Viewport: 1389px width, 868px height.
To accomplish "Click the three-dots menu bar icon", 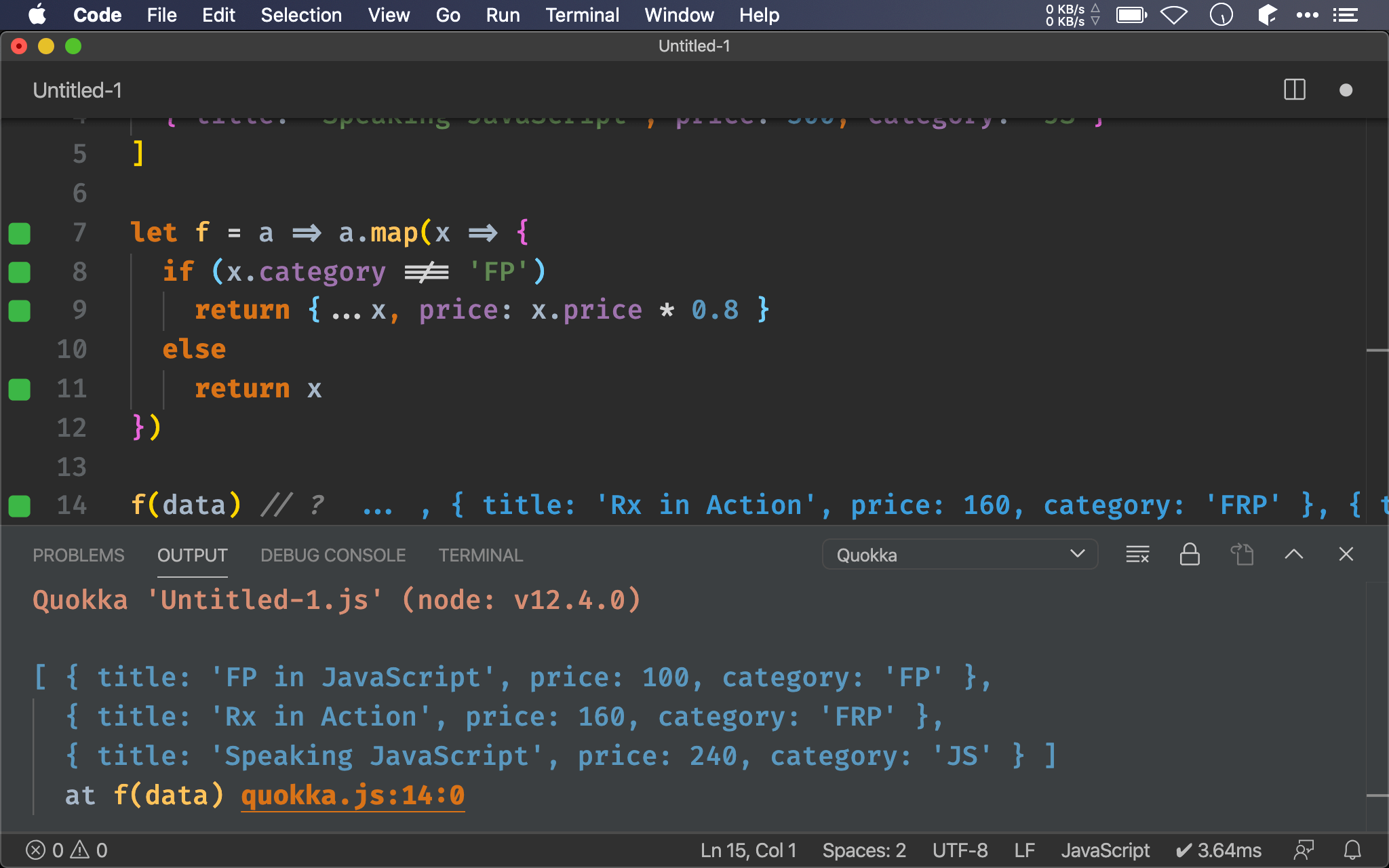I will pyautogui.click(x=1307, y=15).
